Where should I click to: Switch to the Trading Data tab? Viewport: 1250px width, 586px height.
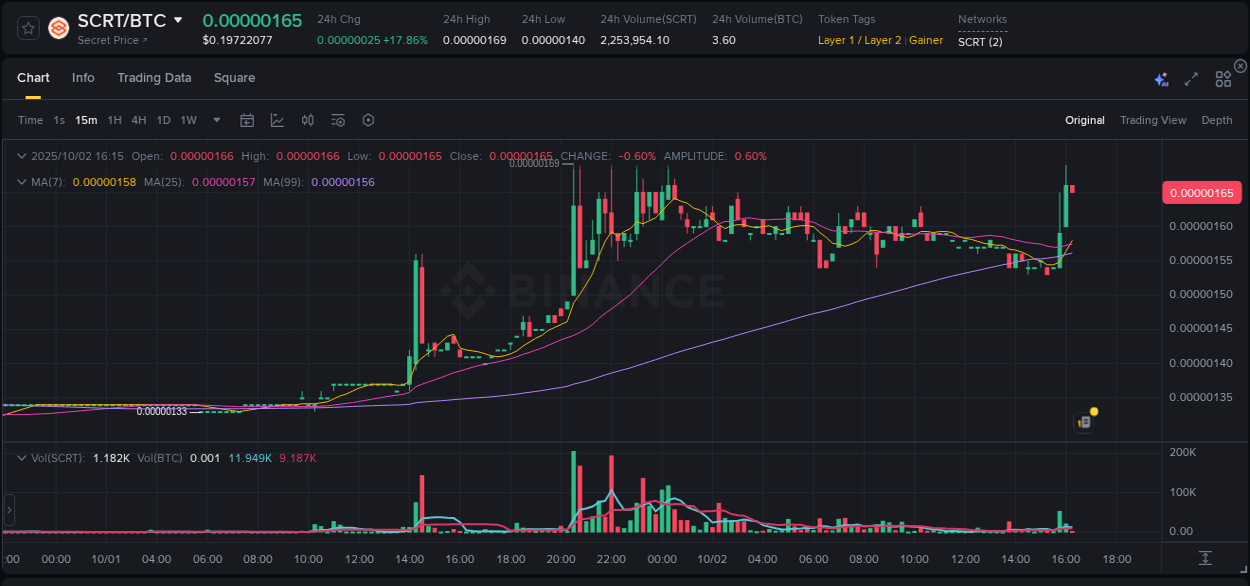pyautogui.click(x=154, y=78)
